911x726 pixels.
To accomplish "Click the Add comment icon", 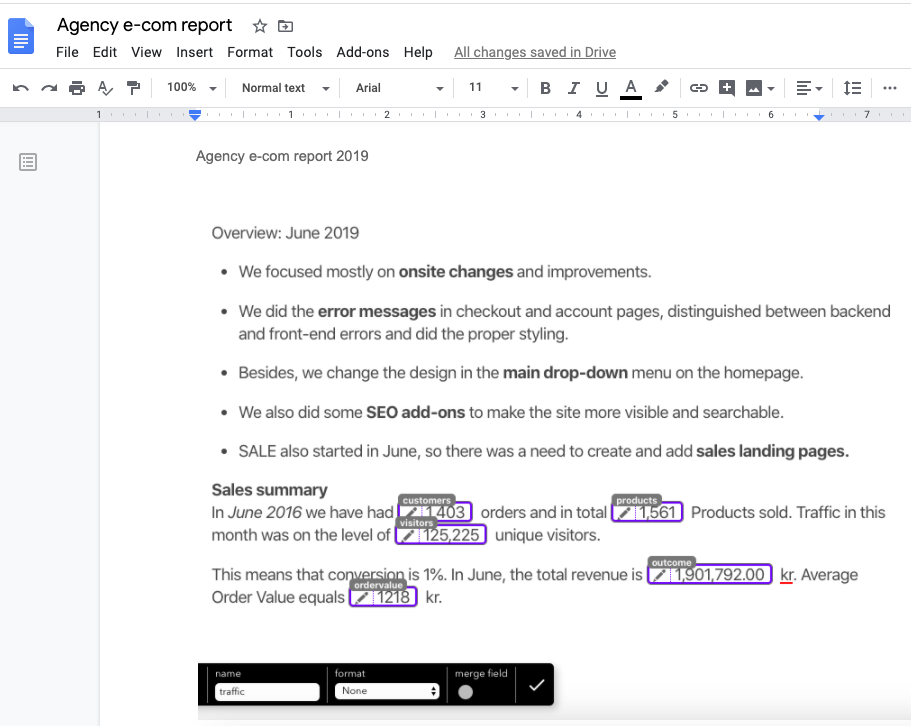I will [727, 88].
